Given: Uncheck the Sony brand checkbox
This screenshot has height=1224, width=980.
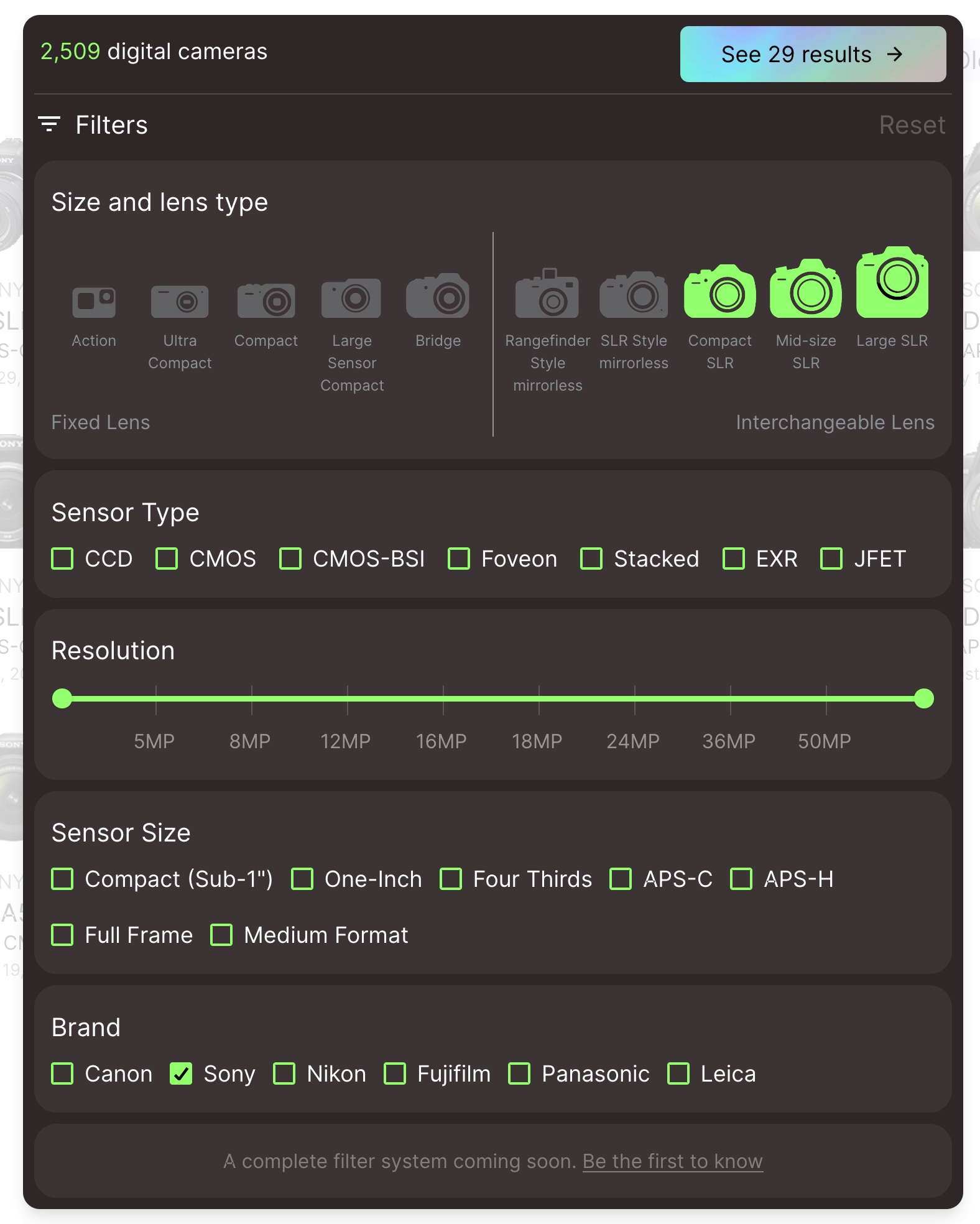Looking at the screenshot, I should click(x=181, y=1074).
